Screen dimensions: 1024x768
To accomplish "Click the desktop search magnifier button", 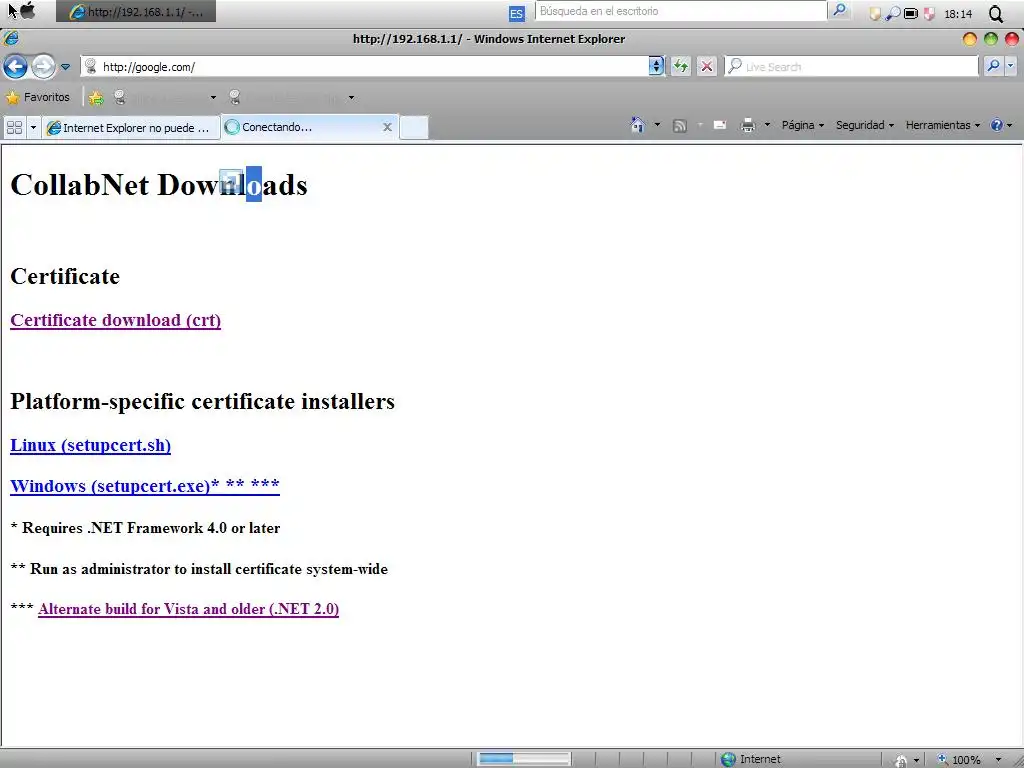I will (840, 10).
